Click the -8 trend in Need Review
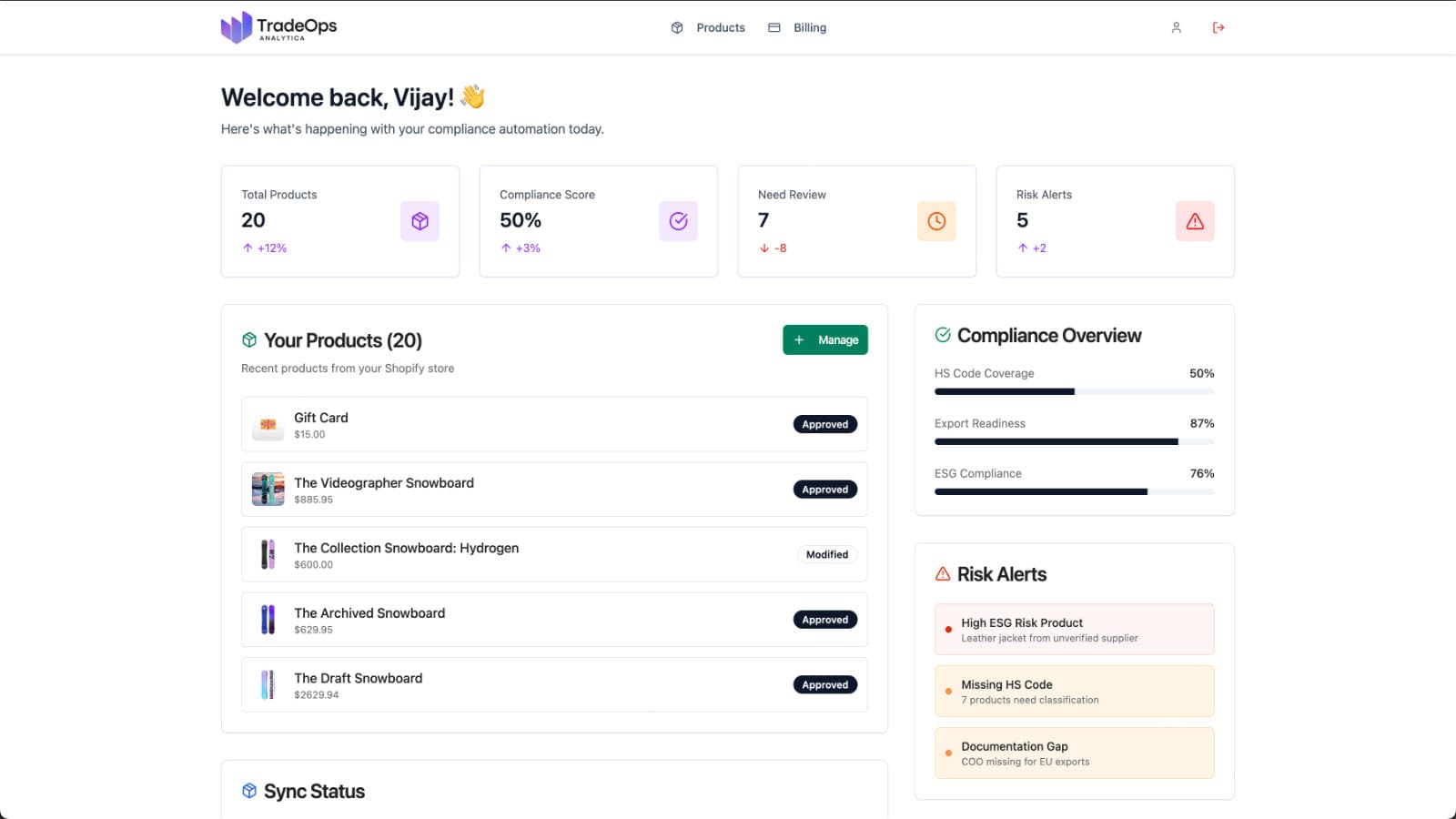The width and height of the screenshot is (1456, 819). (x=773, y=248)
